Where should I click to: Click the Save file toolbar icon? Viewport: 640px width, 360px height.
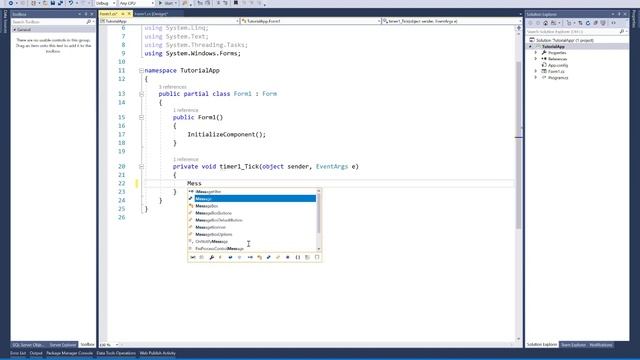53,3
